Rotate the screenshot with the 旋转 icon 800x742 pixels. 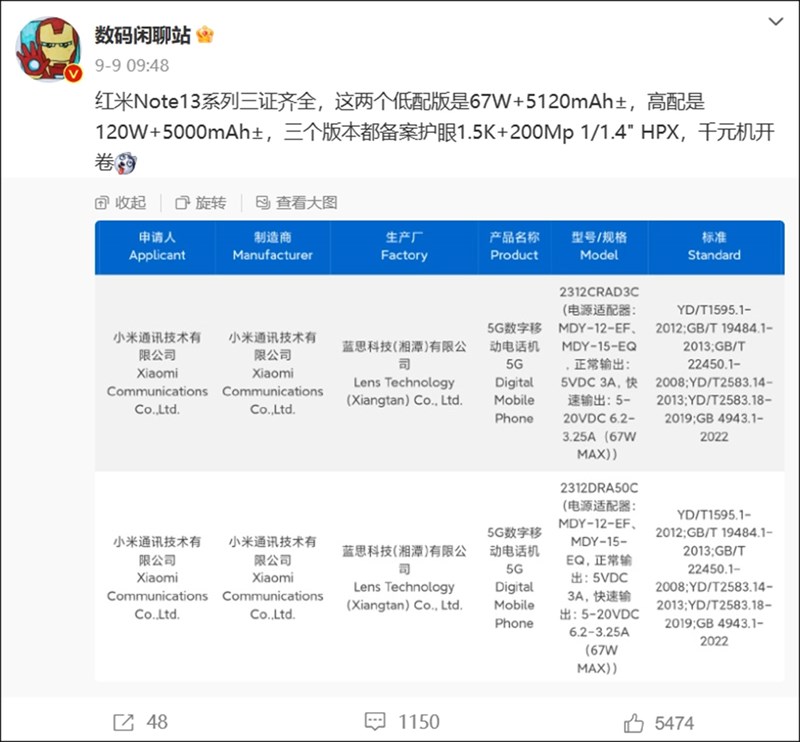pos(183,202)
